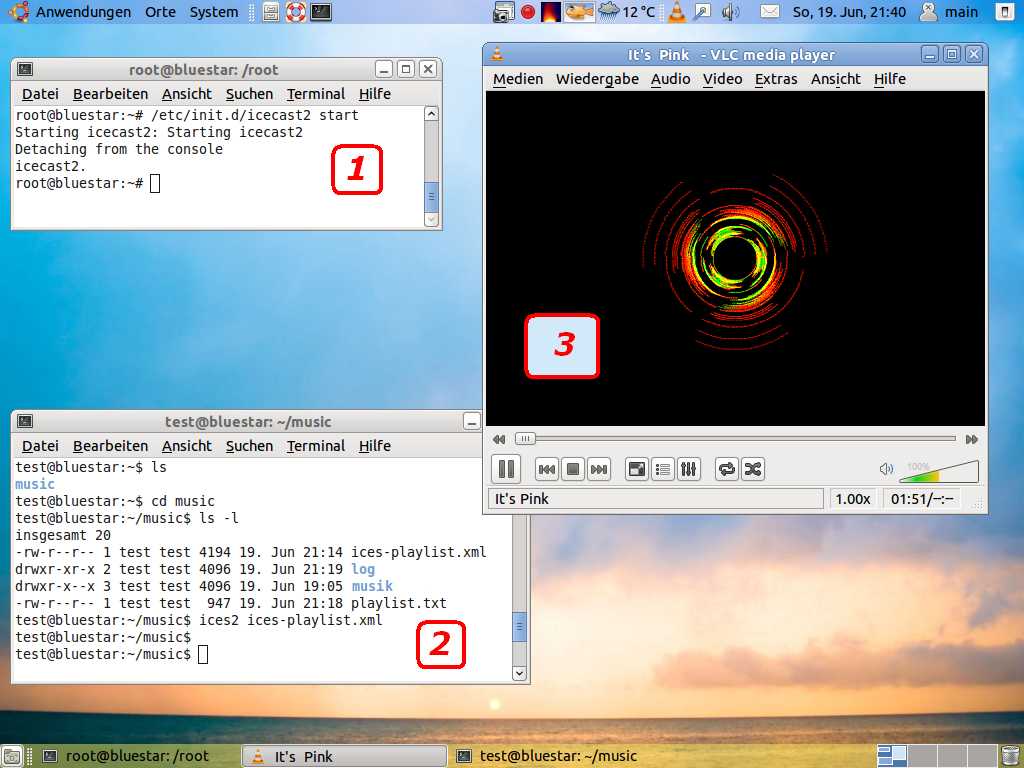Stop playback in VLC
Screen dimensions: 1024x768
click(573, 469)
